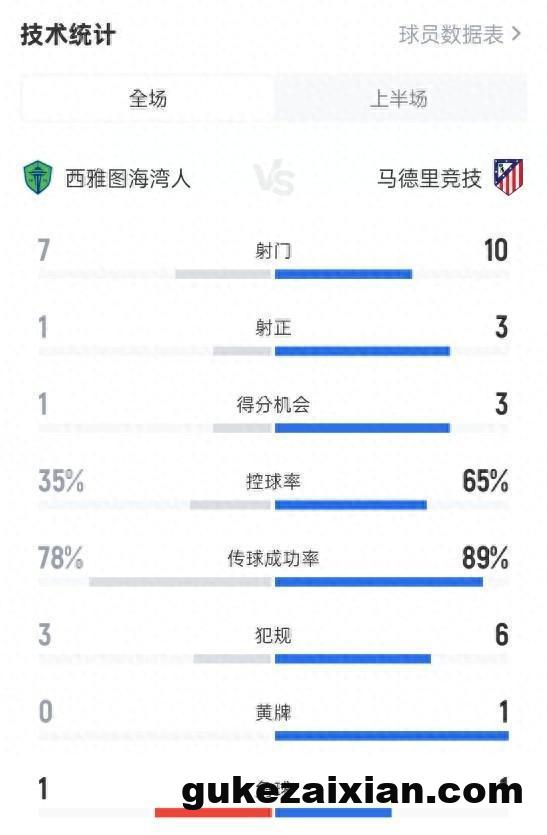The image size is (547, 835).
Task: Click the gray 传球成功率 pass accuracy bar
Action: tap(181, 582)
